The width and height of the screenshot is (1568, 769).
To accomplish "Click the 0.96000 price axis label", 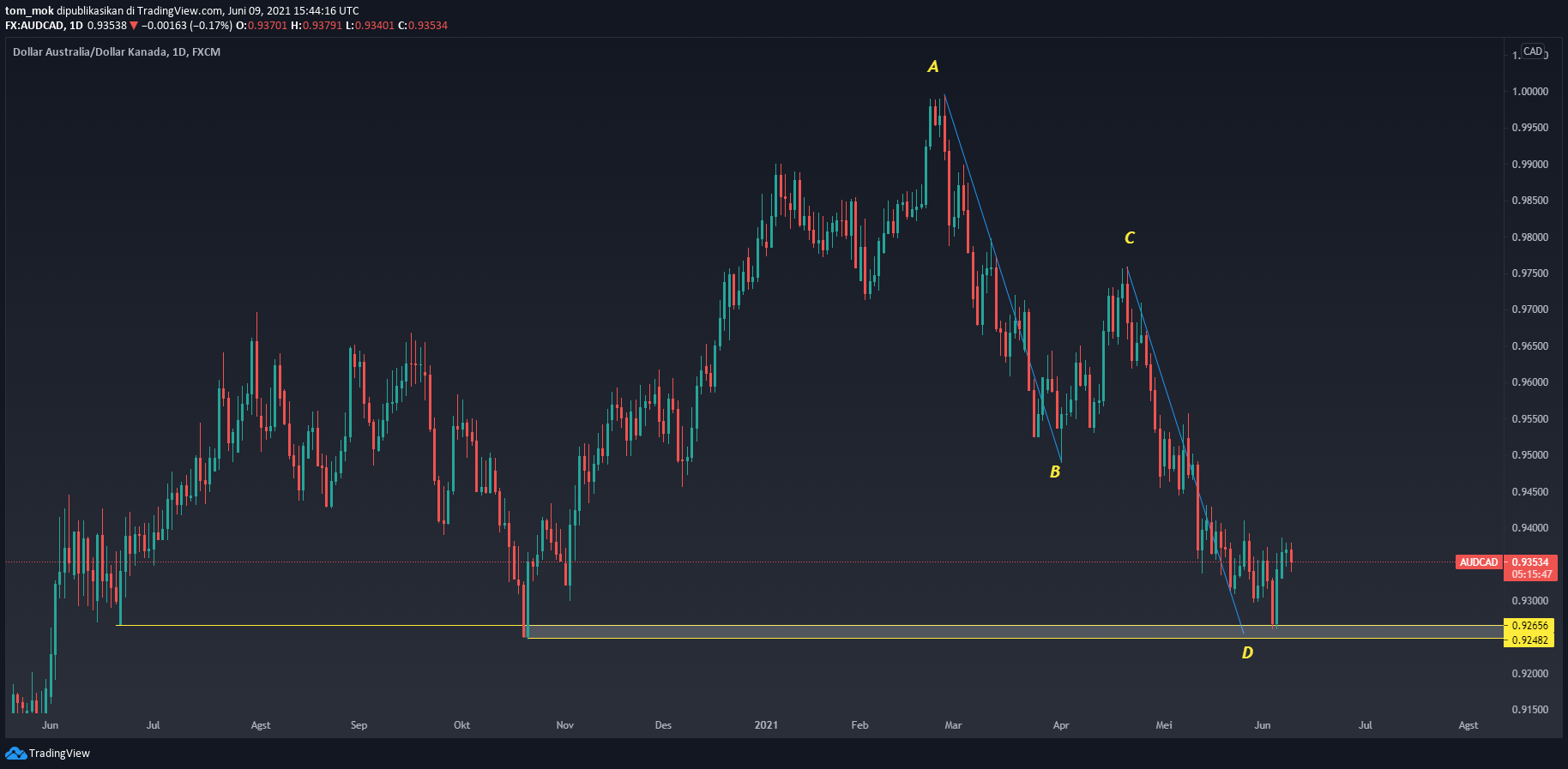I will tap(1529, 382).
